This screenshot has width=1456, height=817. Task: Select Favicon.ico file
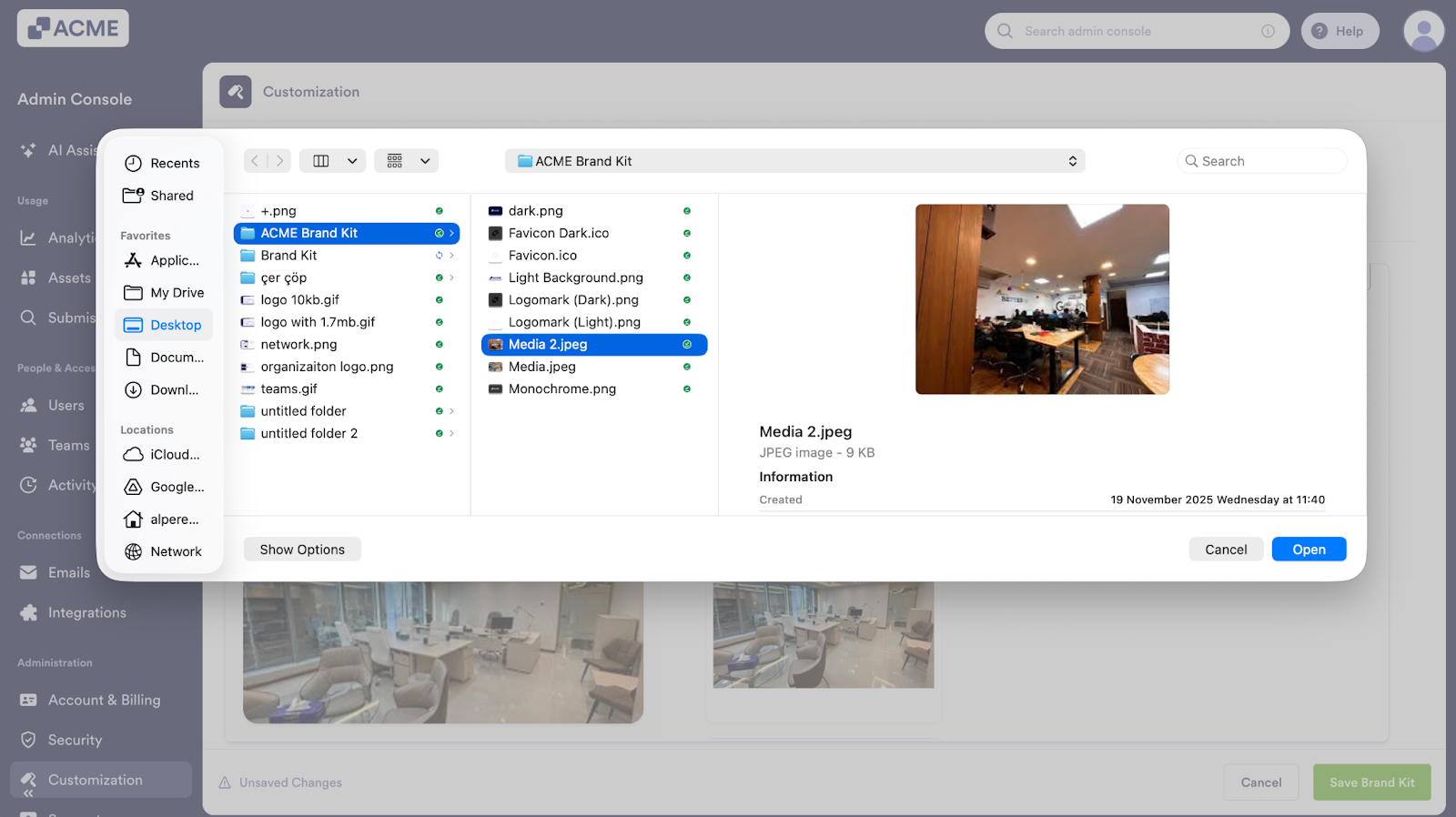point(593,256)
